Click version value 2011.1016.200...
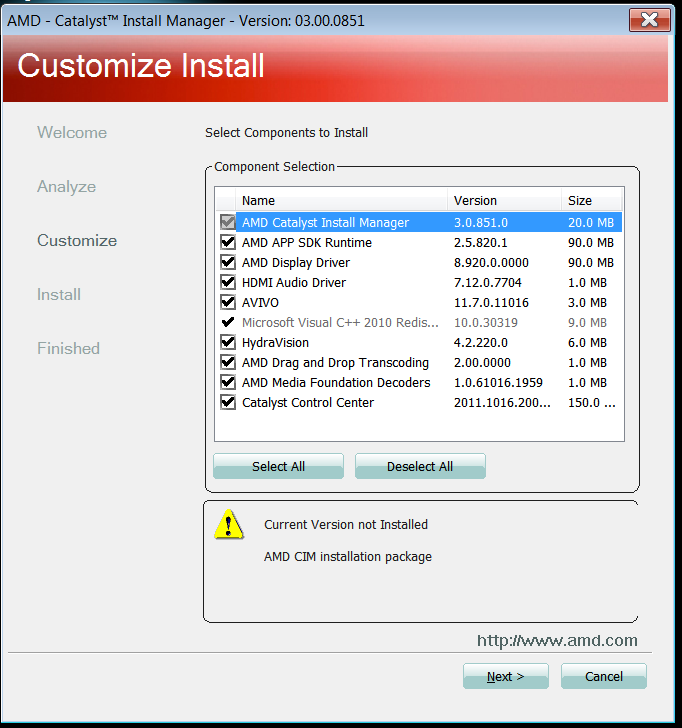This screenshot has width=682, height=728. tap(502, 402)
